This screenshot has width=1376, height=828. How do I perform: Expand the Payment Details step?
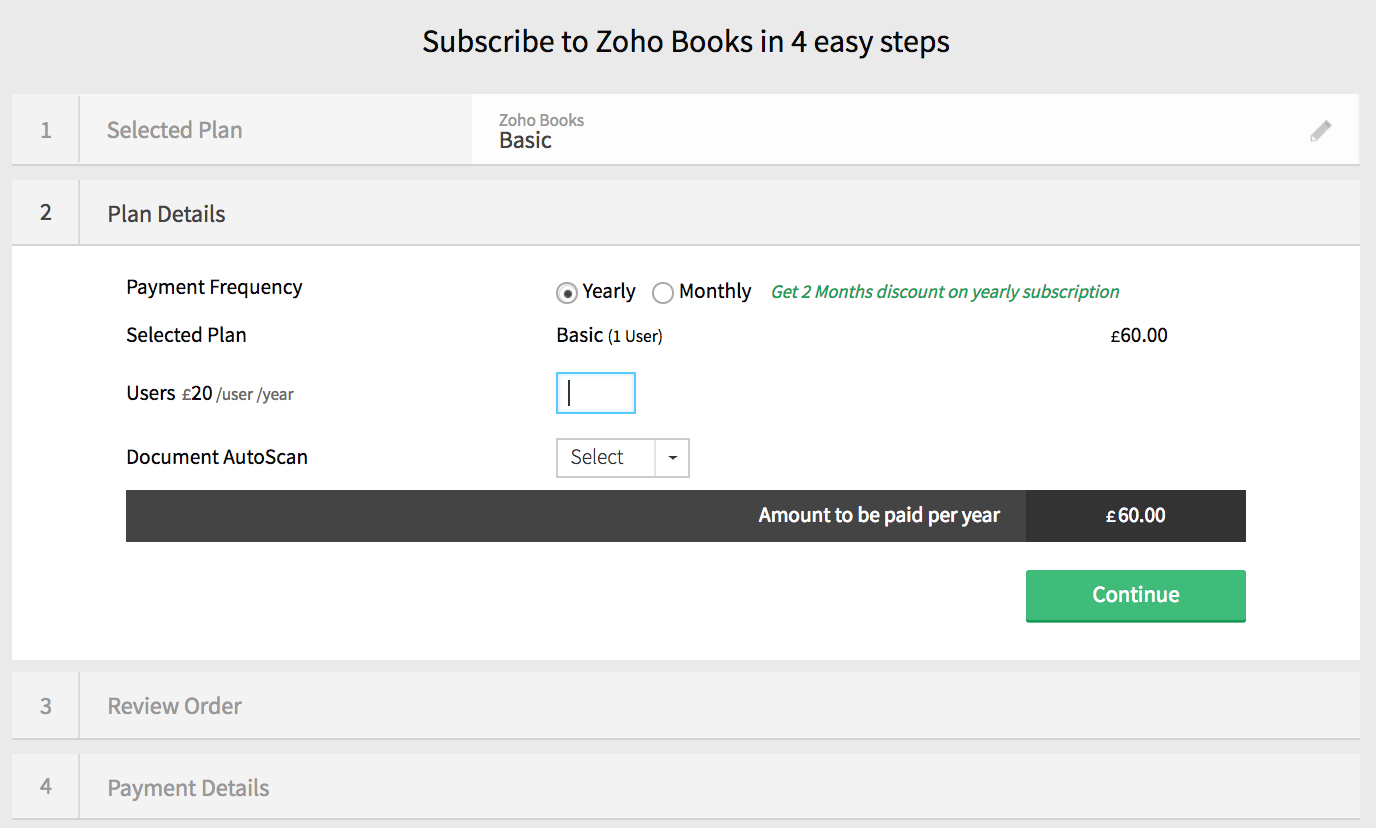coord(188,788)
